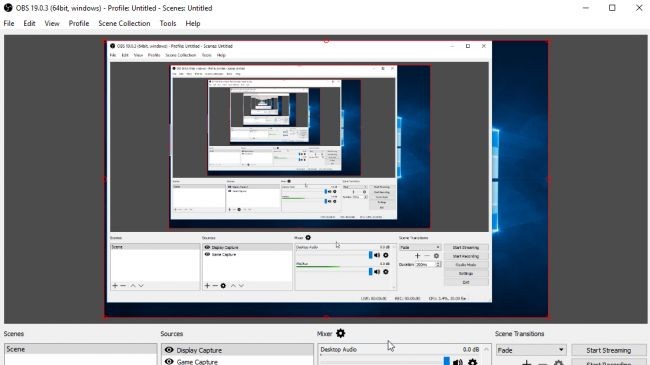The width and height of the screenshot is (650, 365).
Task: Mute Desktop Audio in the main window mixer
Action: tap(458, 362)
